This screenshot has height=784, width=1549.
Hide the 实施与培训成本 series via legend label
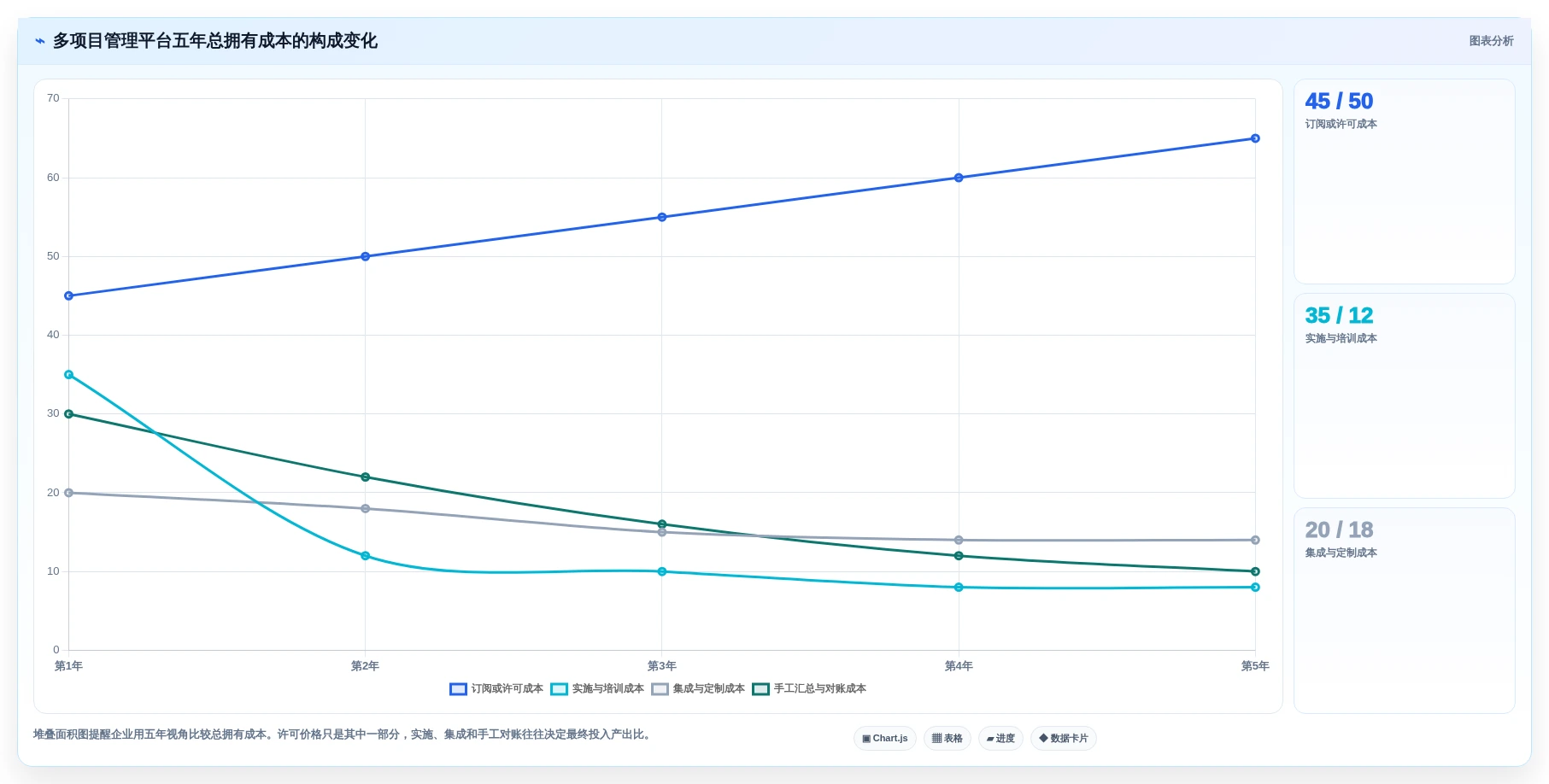click(607, 689)
